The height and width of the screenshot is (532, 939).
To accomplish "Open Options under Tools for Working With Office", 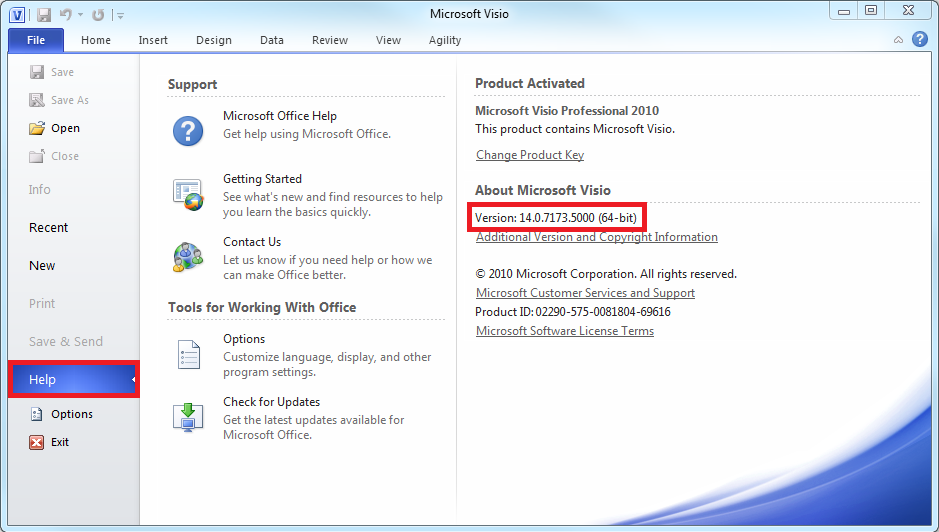I will click(x=244, y=339).
